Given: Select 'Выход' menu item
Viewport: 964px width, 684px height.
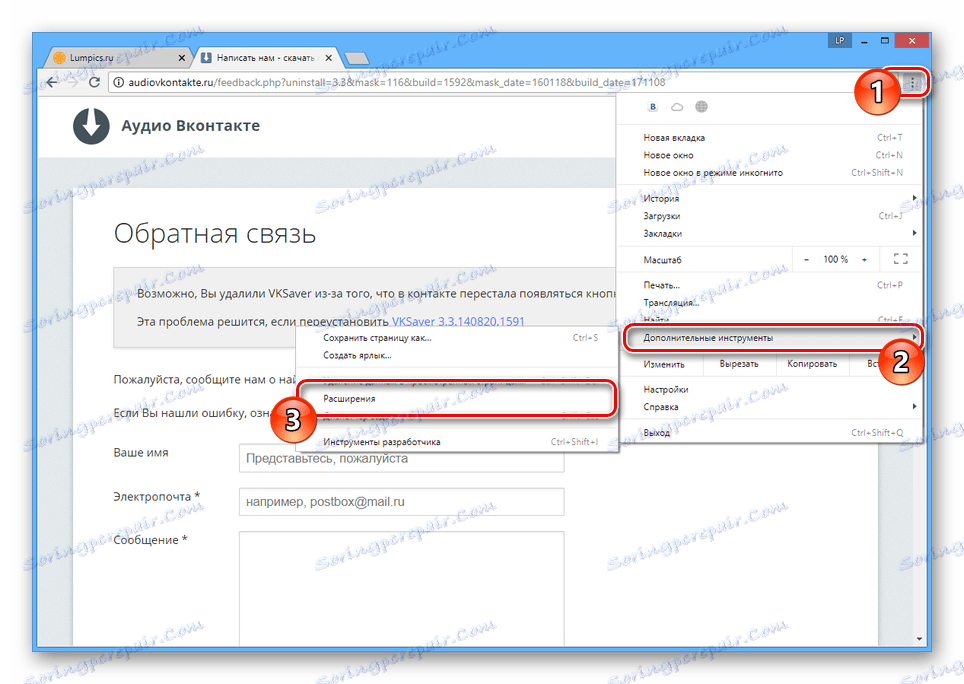Looking at the screenshot, I should 772,433.
